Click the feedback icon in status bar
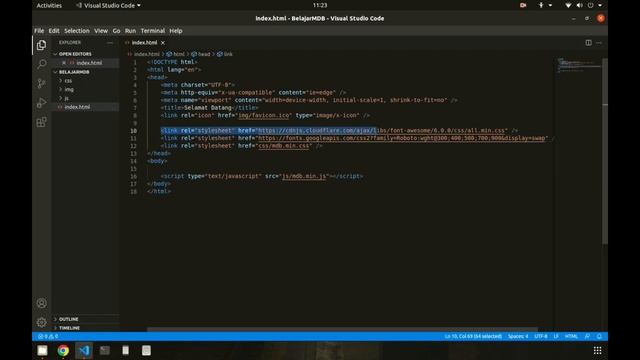The image size is (640, 360). coord(587,336)
